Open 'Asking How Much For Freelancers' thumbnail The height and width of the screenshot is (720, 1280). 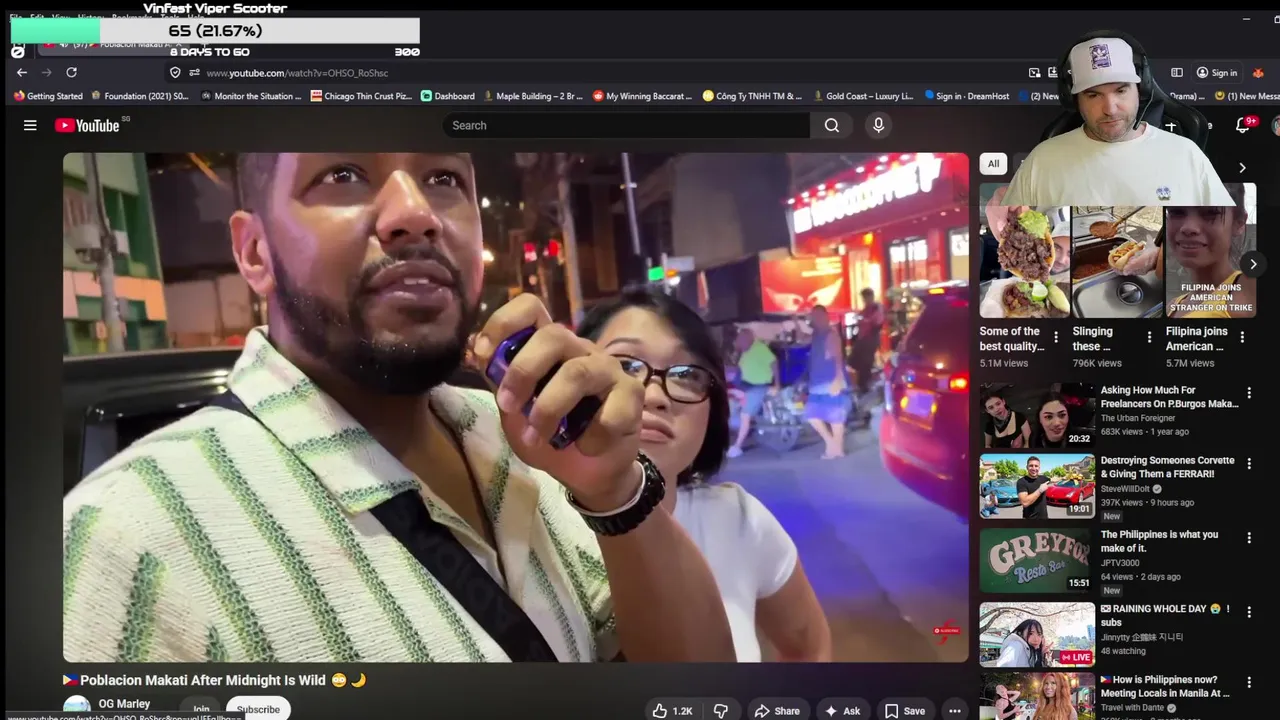coord(1037,415)
